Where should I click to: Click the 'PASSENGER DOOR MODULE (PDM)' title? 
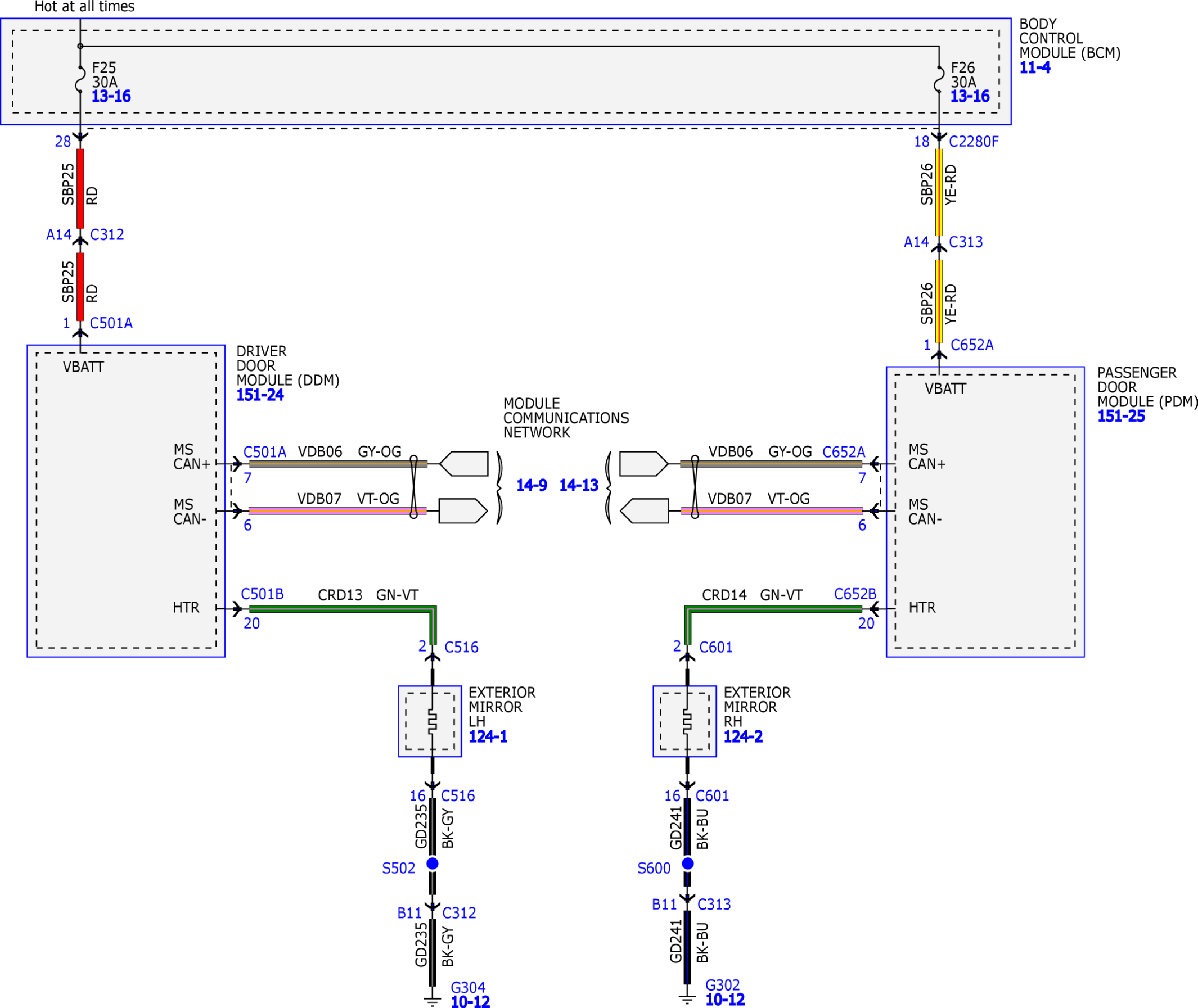tap(1147, 387)
